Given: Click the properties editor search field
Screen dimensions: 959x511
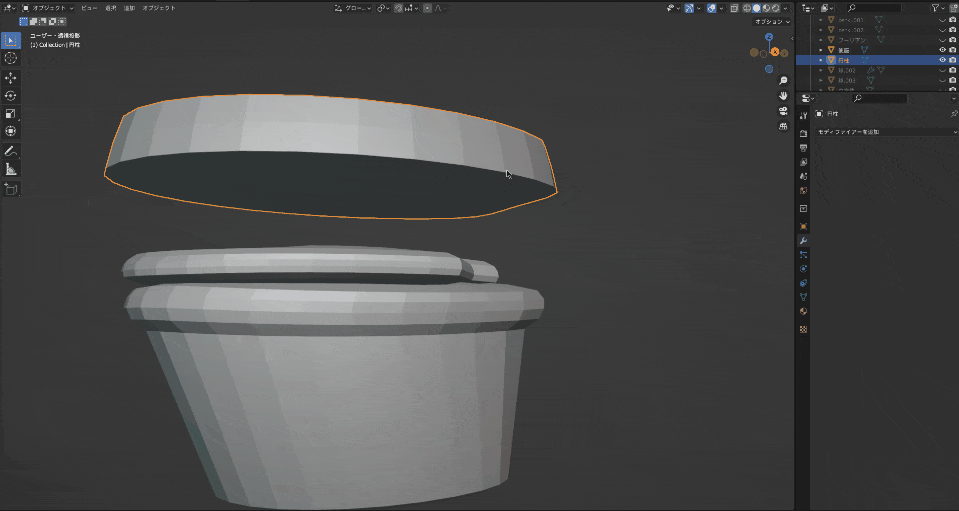Looking at the screenshot, I should click(880, 98).
